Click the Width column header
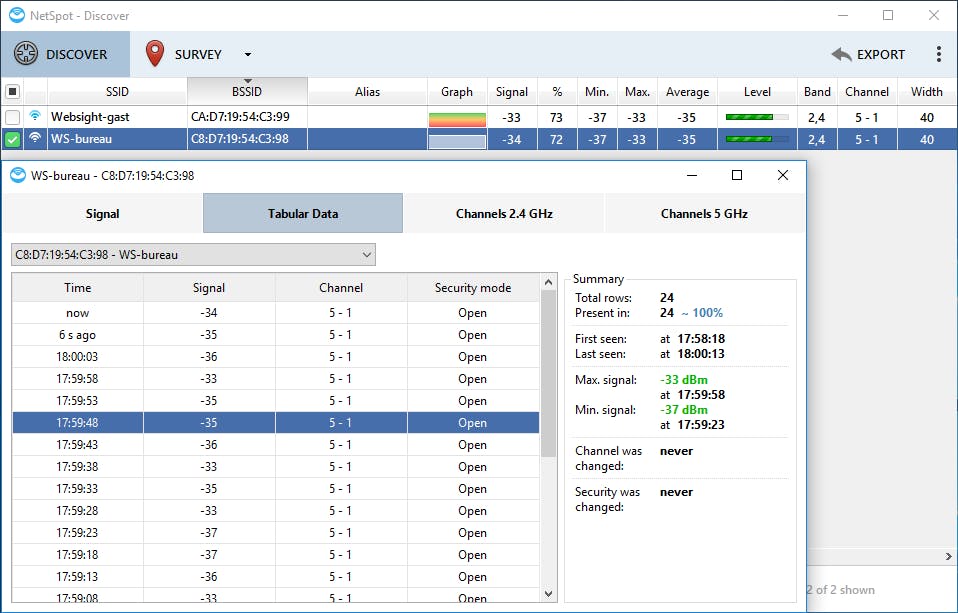 coord(926,92)
